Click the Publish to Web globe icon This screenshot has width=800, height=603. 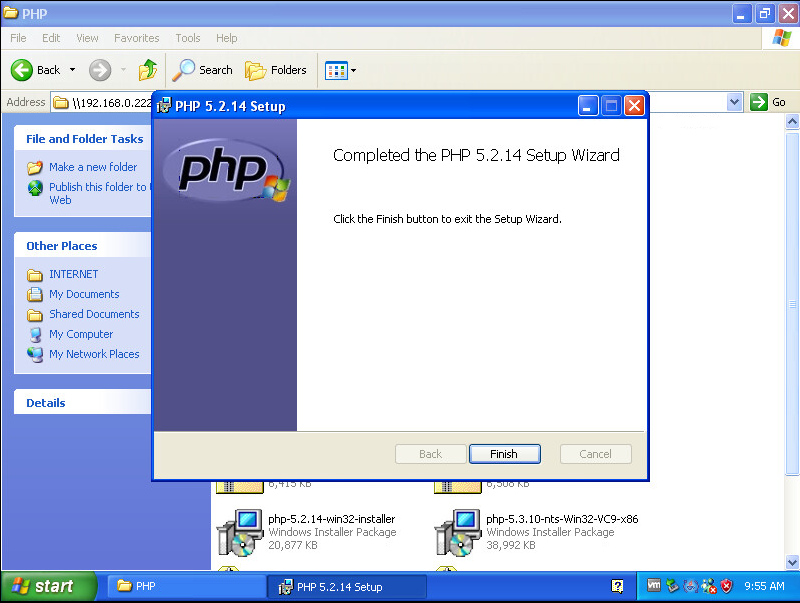pos(35,188)
